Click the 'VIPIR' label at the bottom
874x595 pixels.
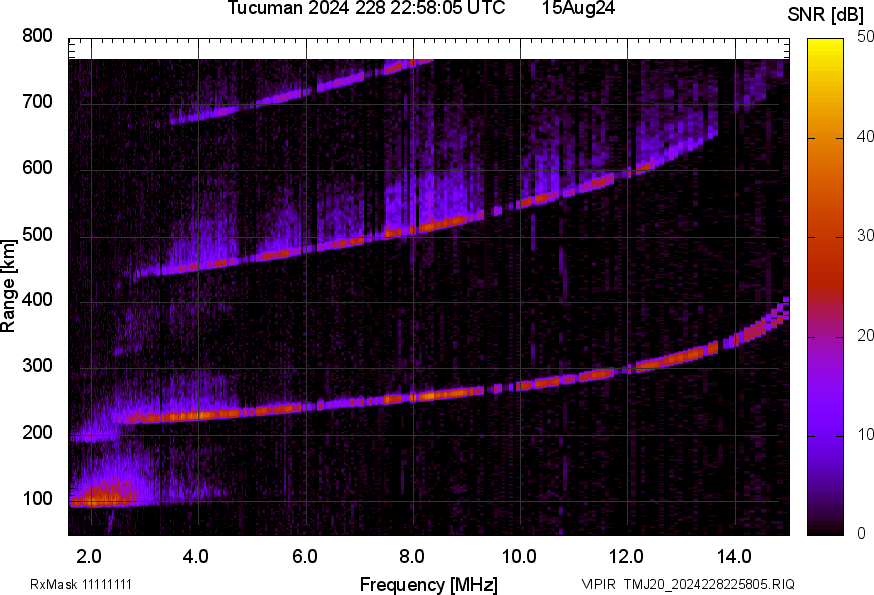(599, 584)
